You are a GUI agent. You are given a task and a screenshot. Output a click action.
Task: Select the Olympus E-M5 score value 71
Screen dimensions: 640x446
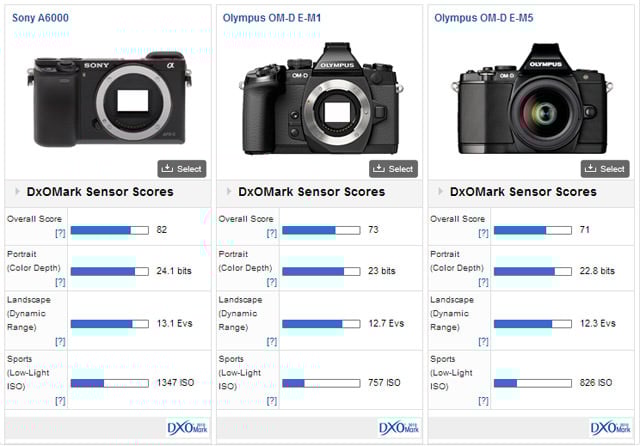[584, 230]
